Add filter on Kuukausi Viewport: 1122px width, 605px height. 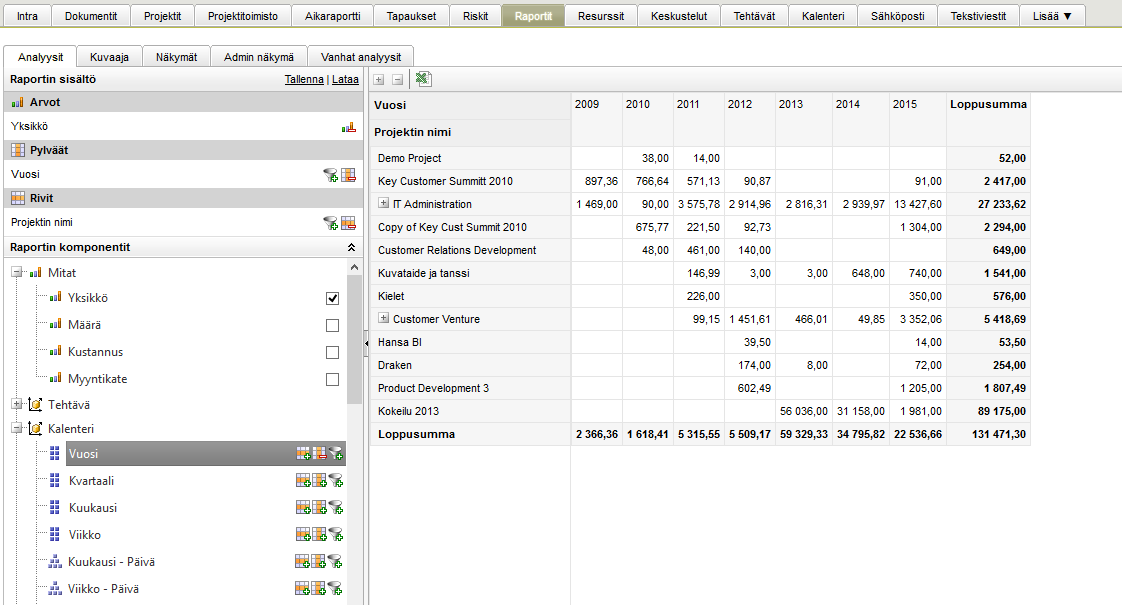[336, 508]
